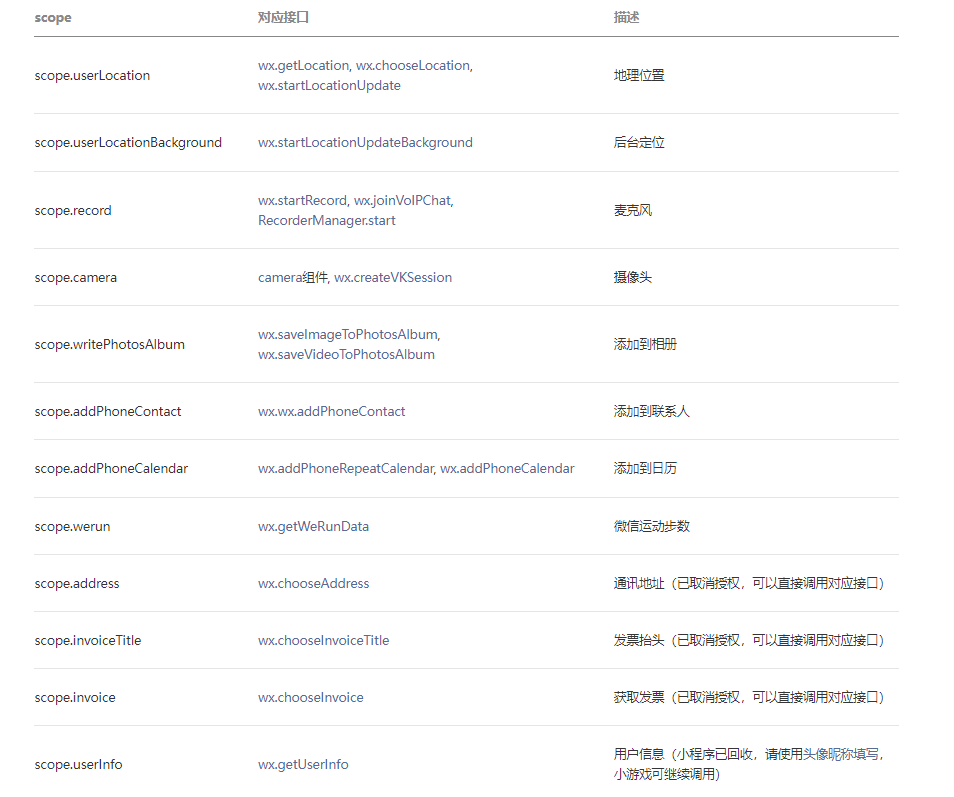Open the camera组件 link

click(x=292, y=278)
